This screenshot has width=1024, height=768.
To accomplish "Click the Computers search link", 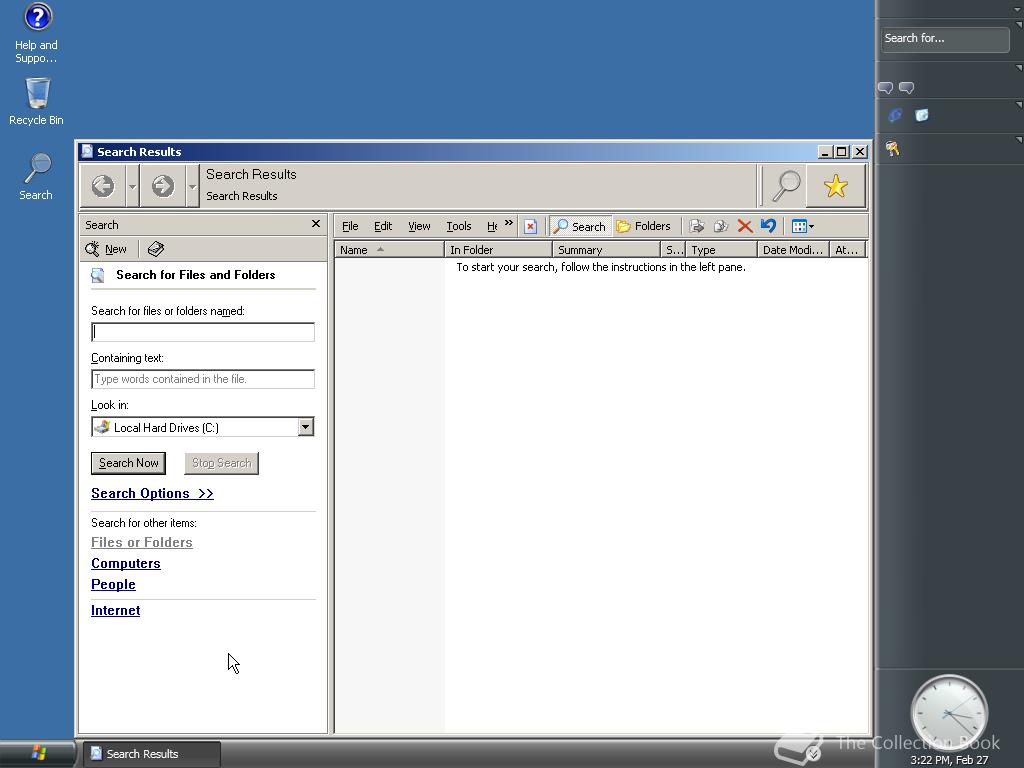I will click(x=125, y=563).
